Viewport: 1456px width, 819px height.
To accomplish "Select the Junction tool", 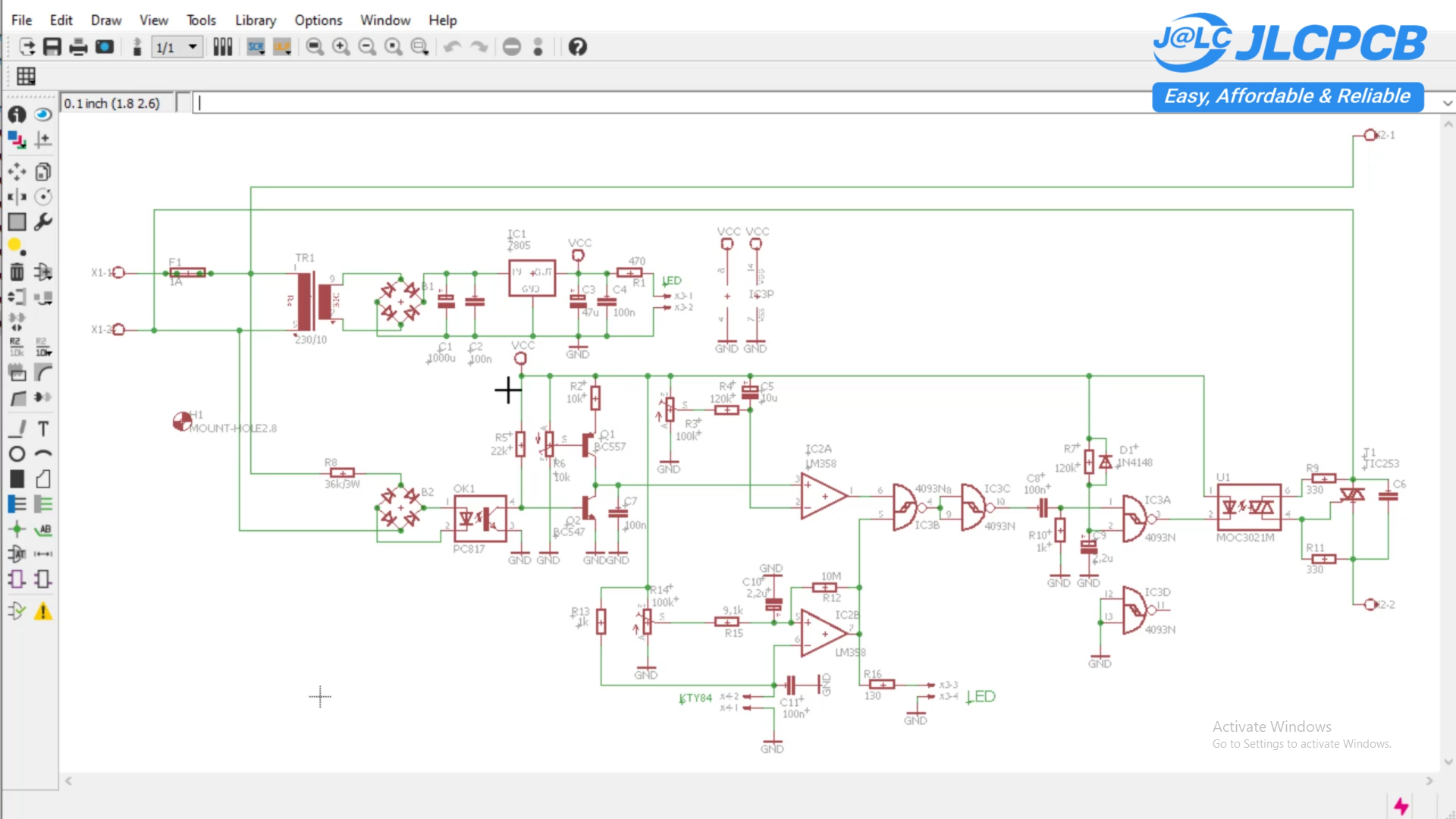I will coord(17,529).
